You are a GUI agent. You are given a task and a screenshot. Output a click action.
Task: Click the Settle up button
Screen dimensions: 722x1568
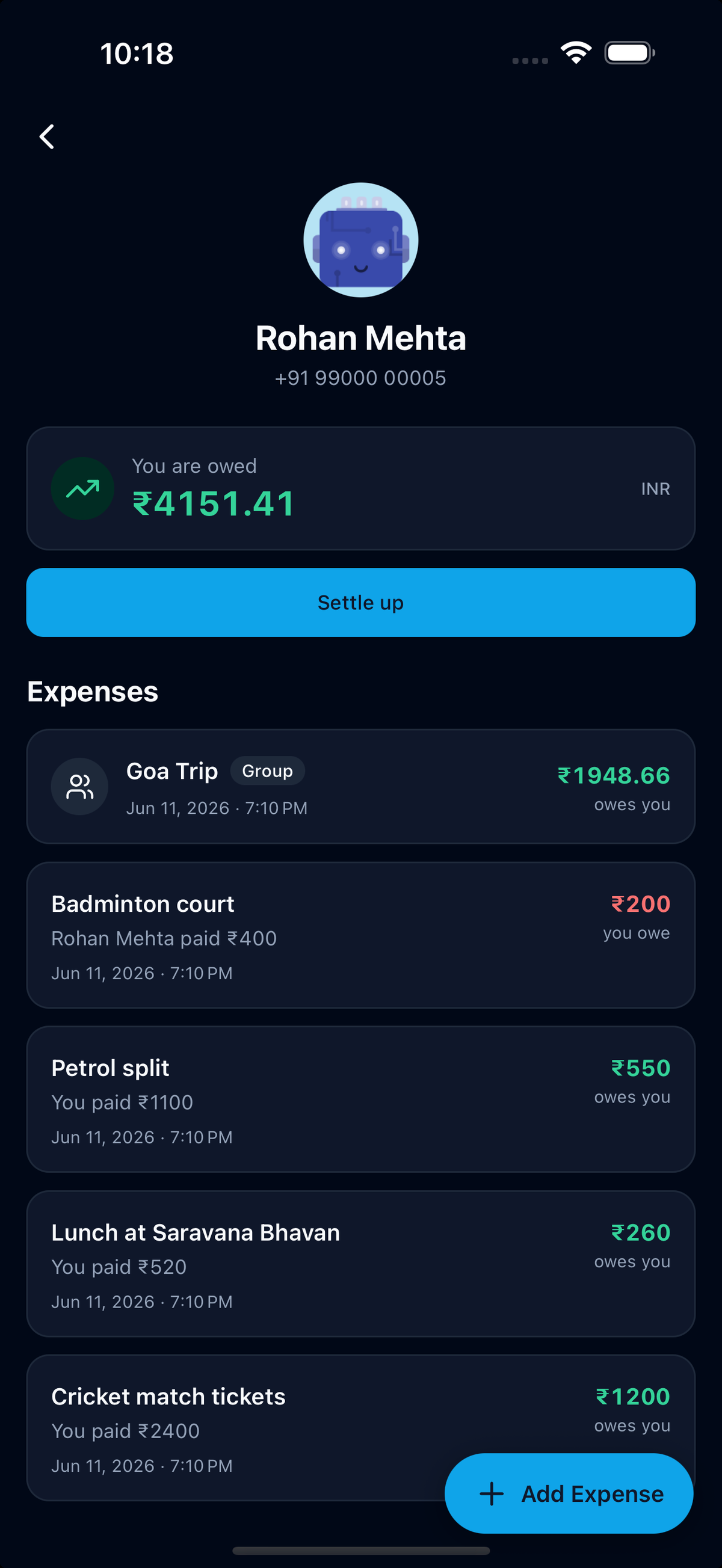(x=361, y=603)
